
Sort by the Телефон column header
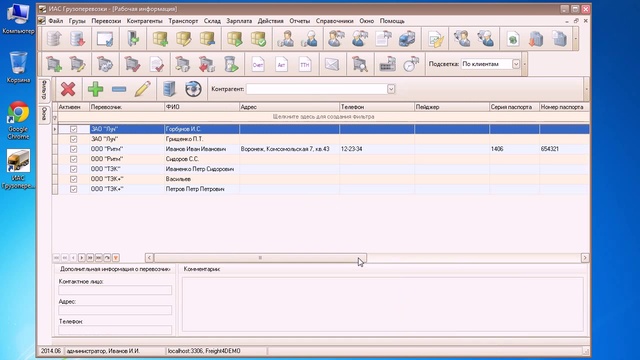pyautogui.click(x=377, y=107)
